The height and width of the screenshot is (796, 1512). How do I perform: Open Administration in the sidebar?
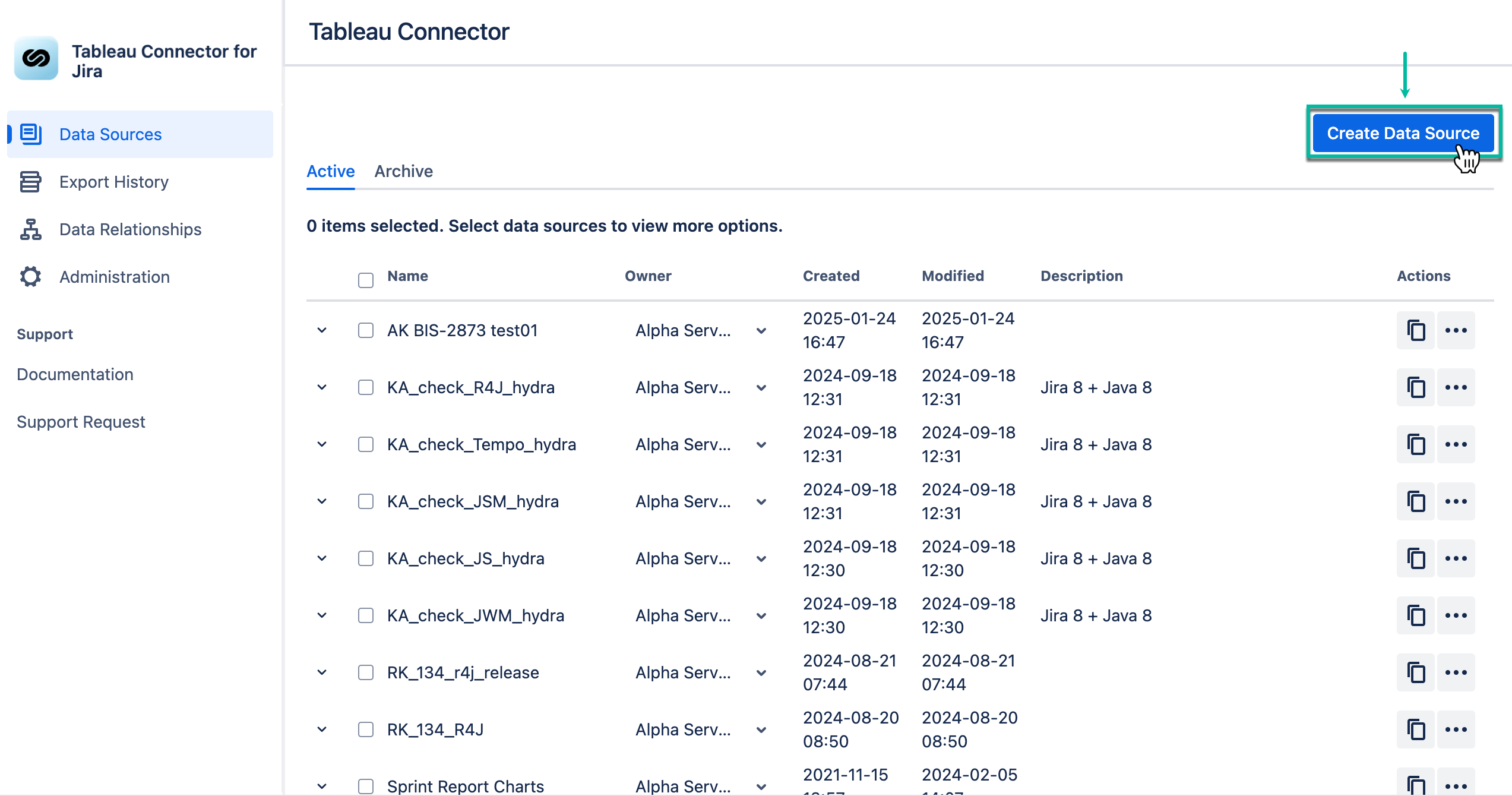coord(140,277)
